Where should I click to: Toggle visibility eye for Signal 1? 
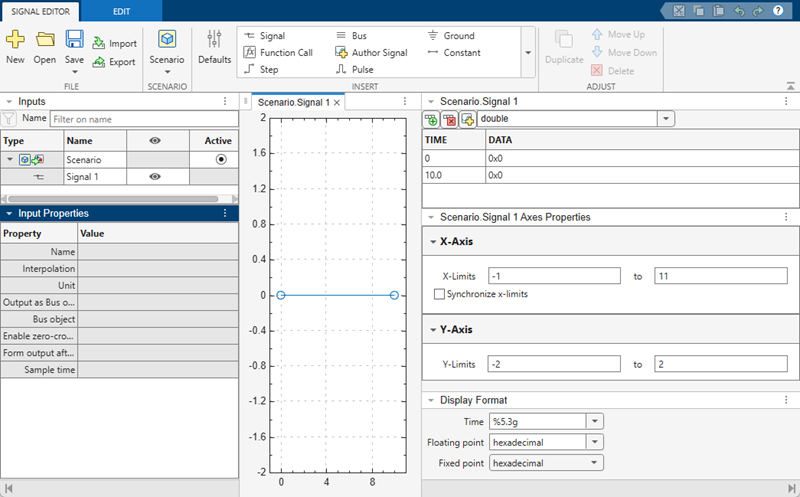155,177
